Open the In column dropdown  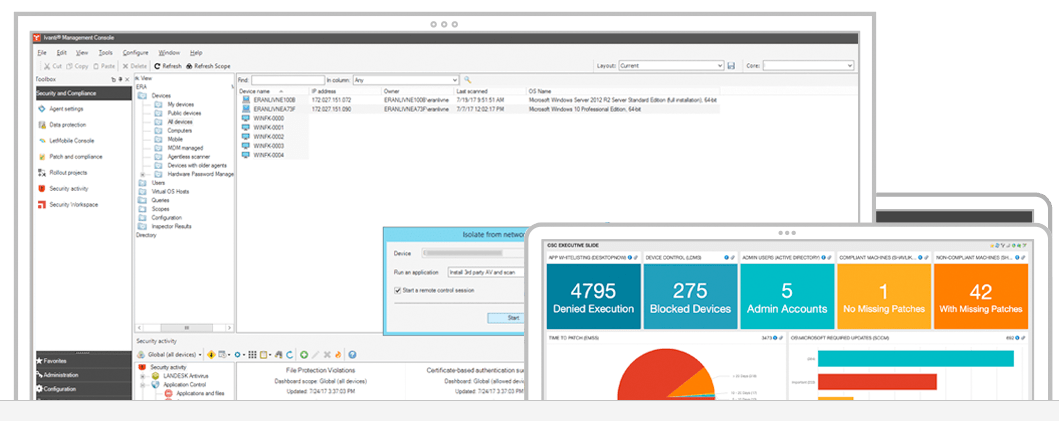406,79
